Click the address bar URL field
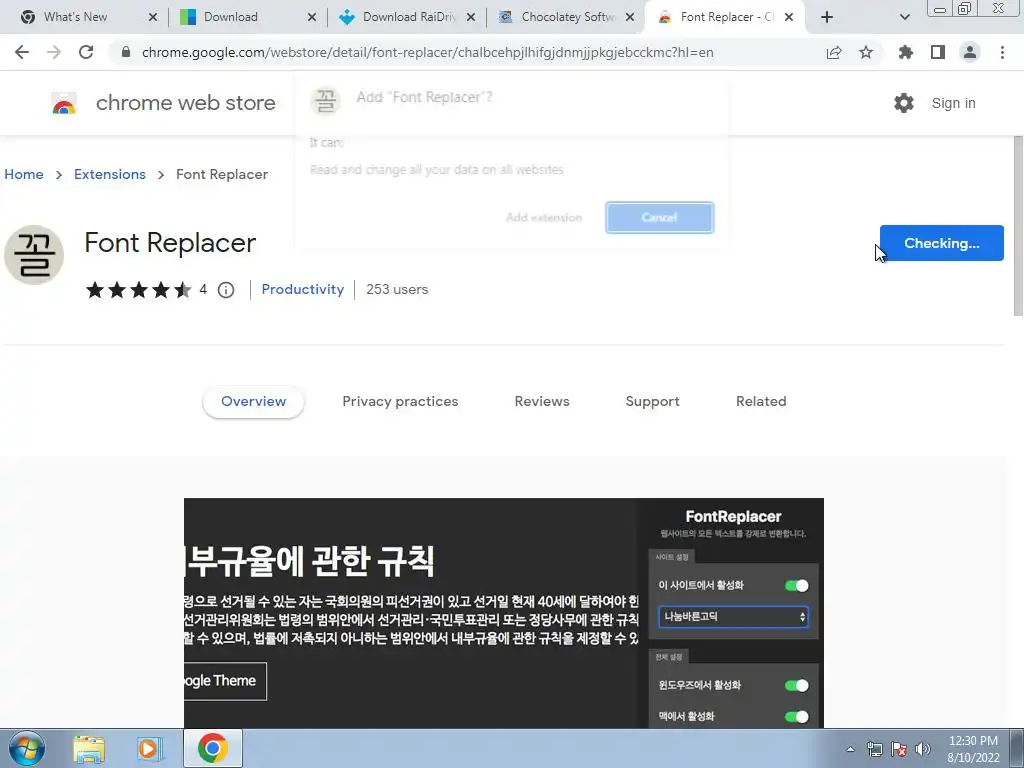Viewport: 1024px width, 768px height. pyautogui.click(x=428, y=52)
